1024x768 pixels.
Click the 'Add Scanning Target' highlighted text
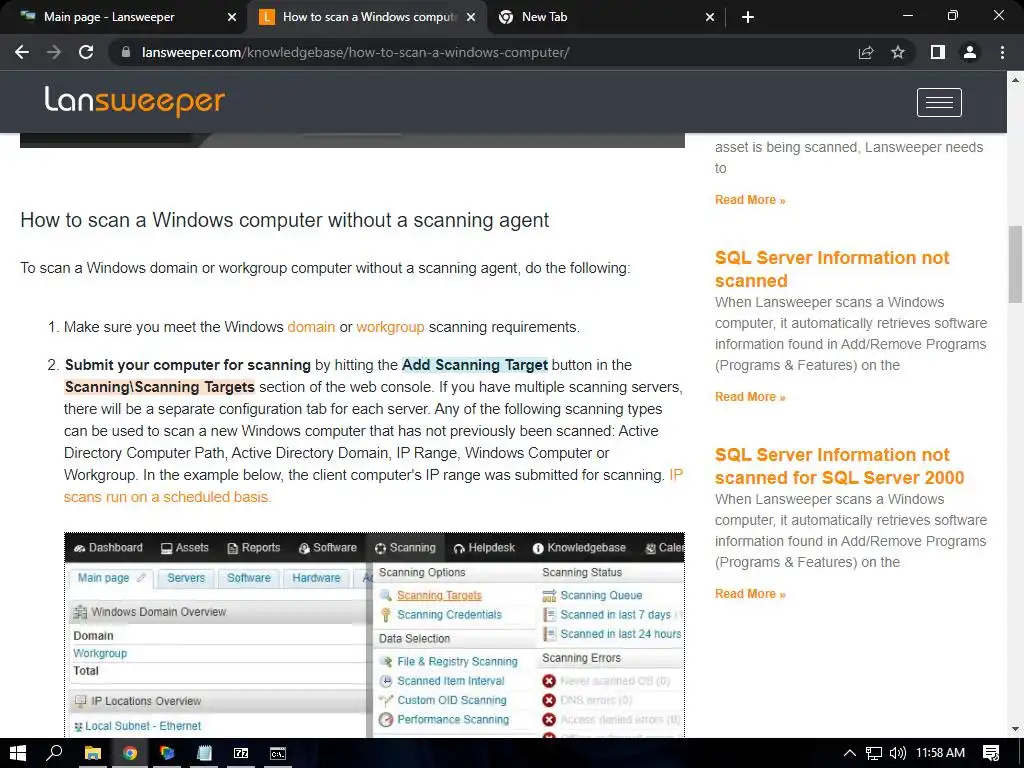click(x=475, y=365)
